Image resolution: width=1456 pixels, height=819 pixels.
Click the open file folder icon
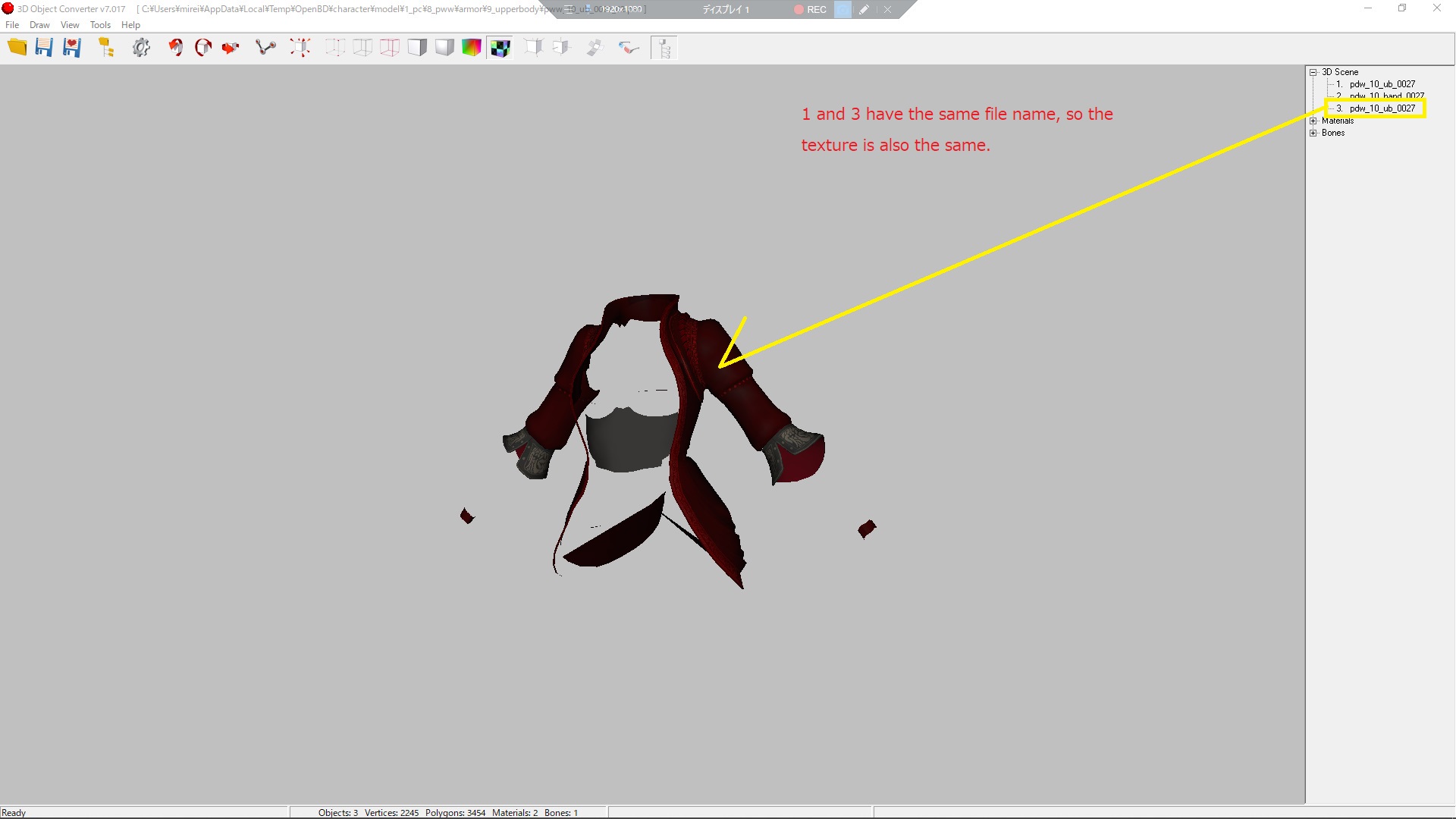click(x=17, y=48)
